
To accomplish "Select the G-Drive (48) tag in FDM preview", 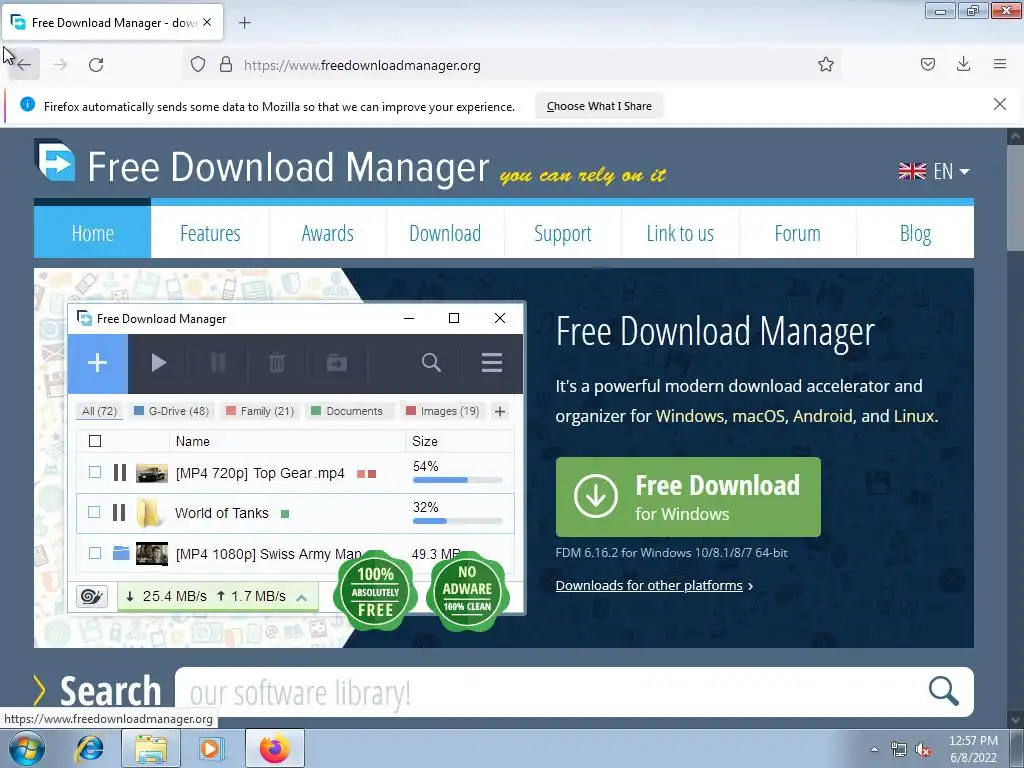I will tap(172, 411).
